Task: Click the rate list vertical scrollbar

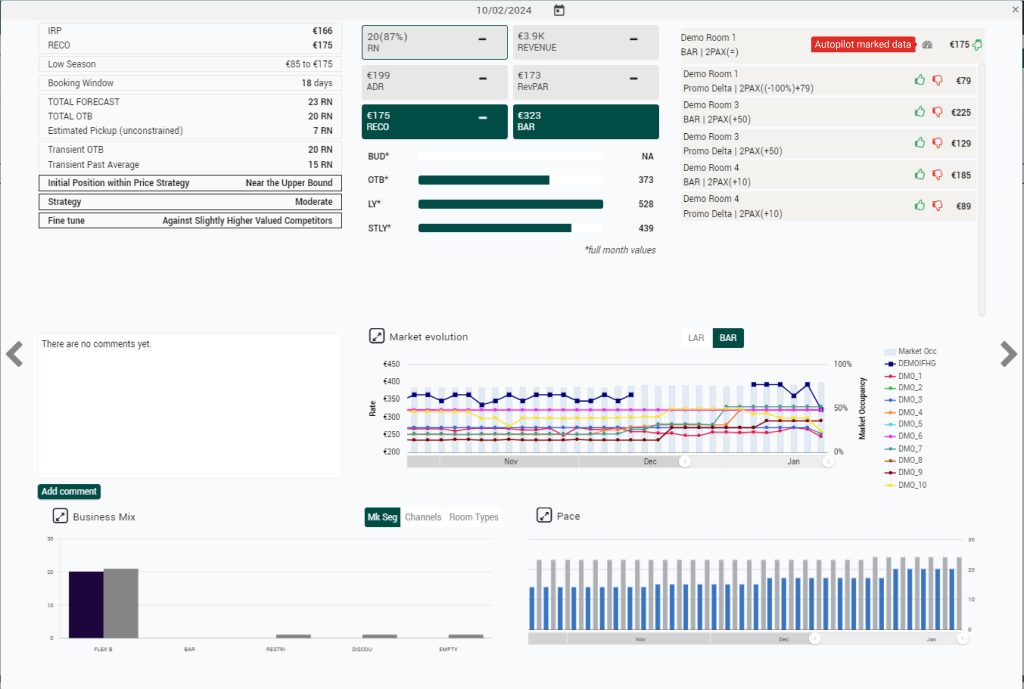Action: [x=982, y=189]
